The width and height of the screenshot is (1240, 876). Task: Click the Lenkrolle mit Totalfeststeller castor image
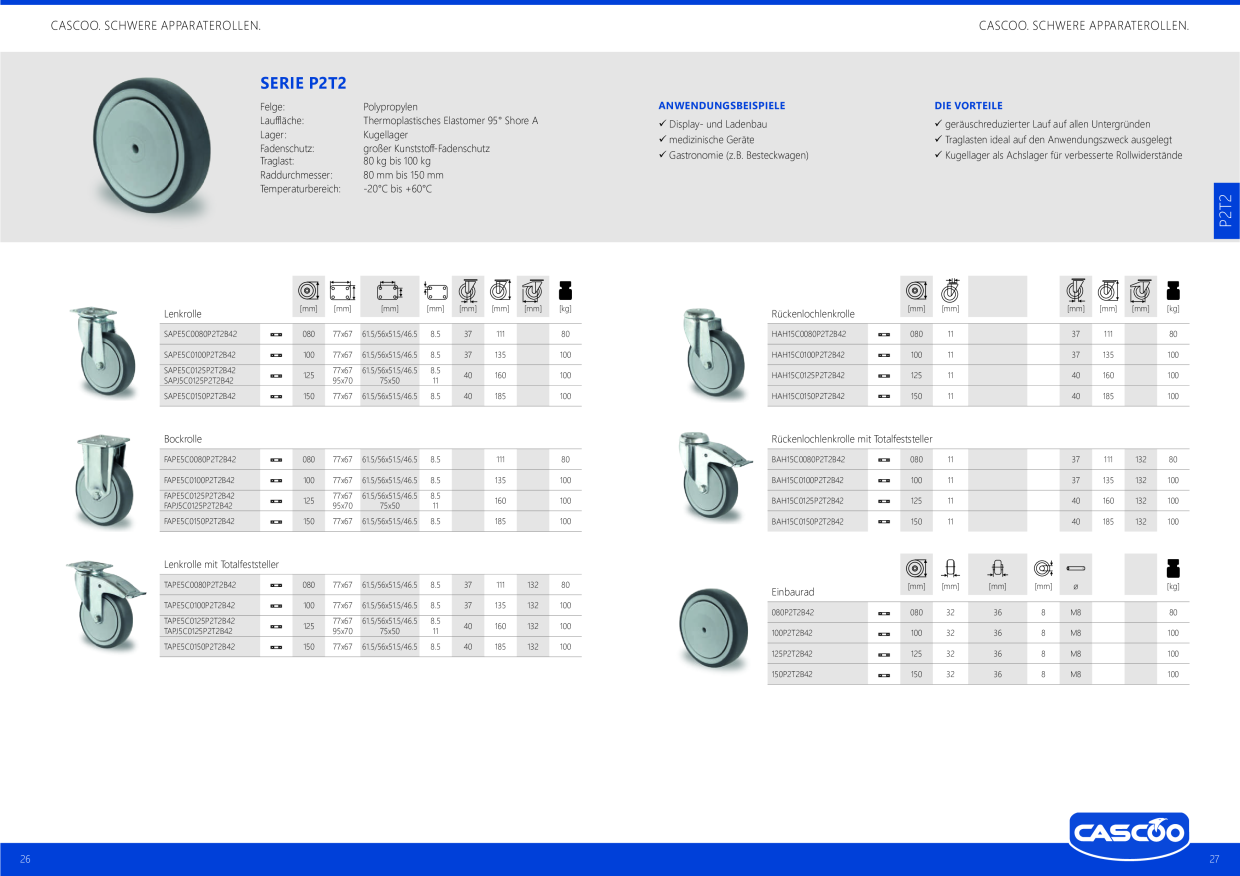click(x=106, y=604)
